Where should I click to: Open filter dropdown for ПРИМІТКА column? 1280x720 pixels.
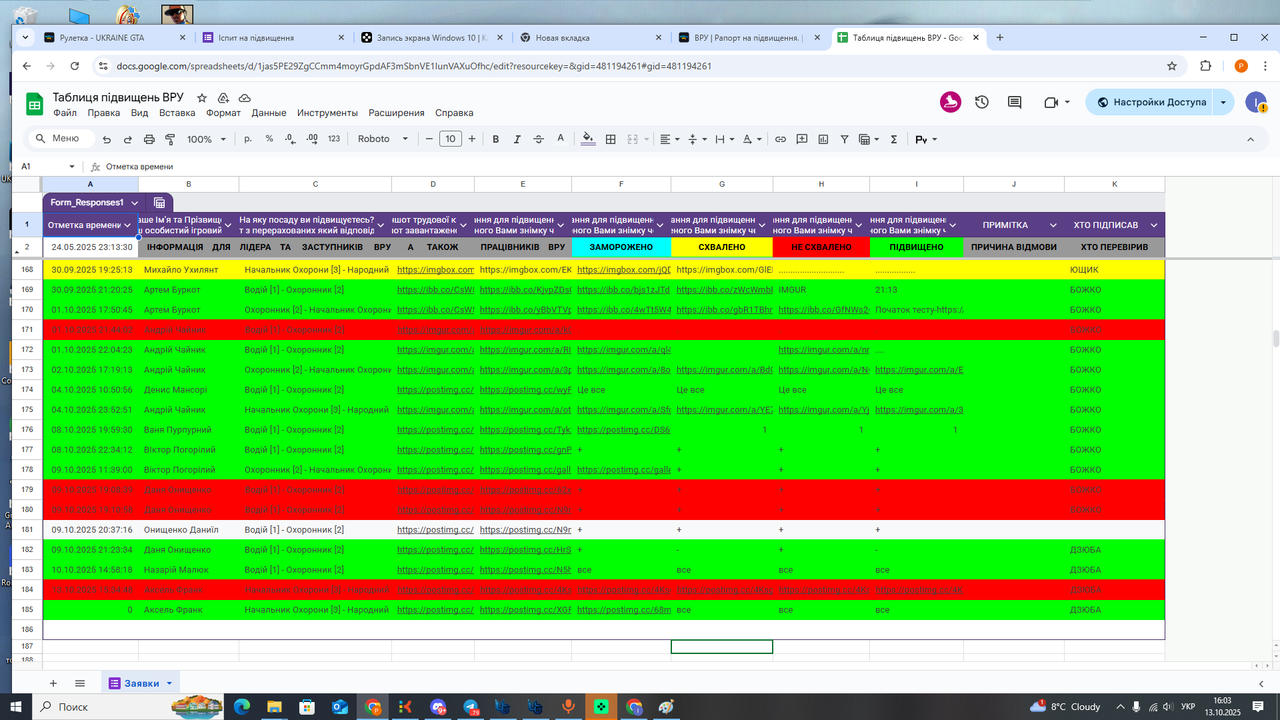tap(1054, 225)
